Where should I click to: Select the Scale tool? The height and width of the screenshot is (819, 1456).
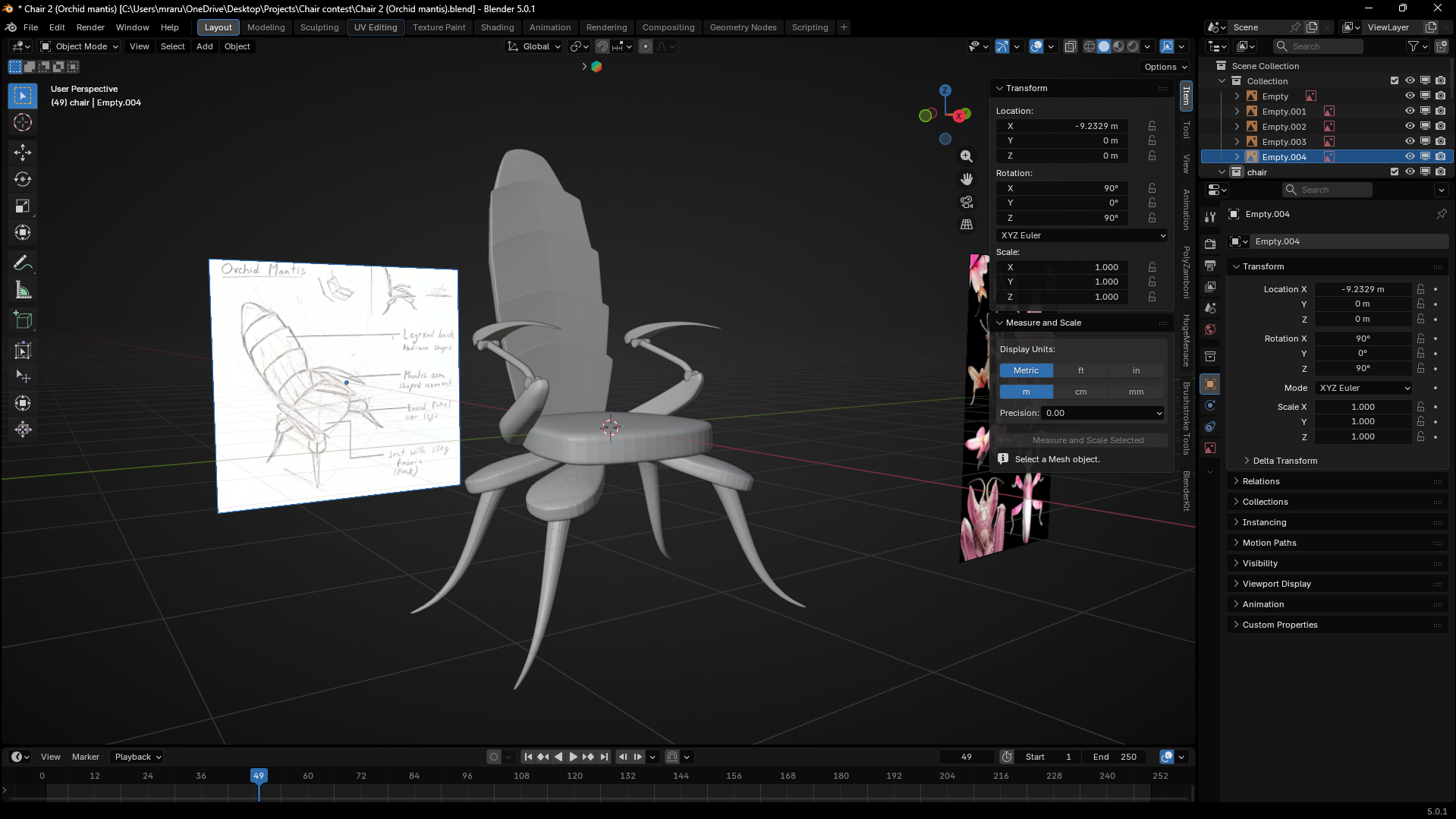[23, 206]
